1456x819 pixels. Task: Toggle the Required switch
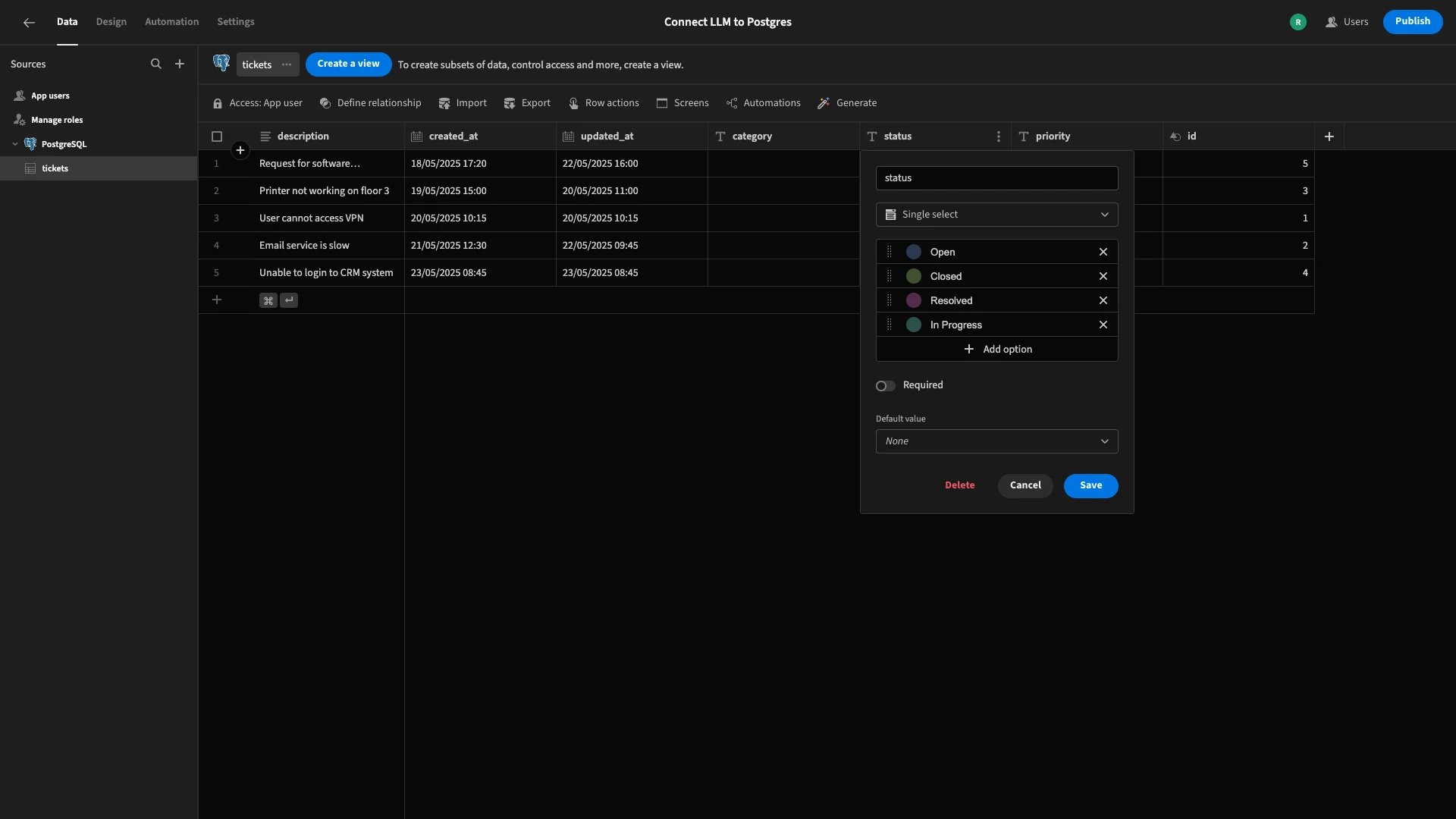(x=885, y=386)
